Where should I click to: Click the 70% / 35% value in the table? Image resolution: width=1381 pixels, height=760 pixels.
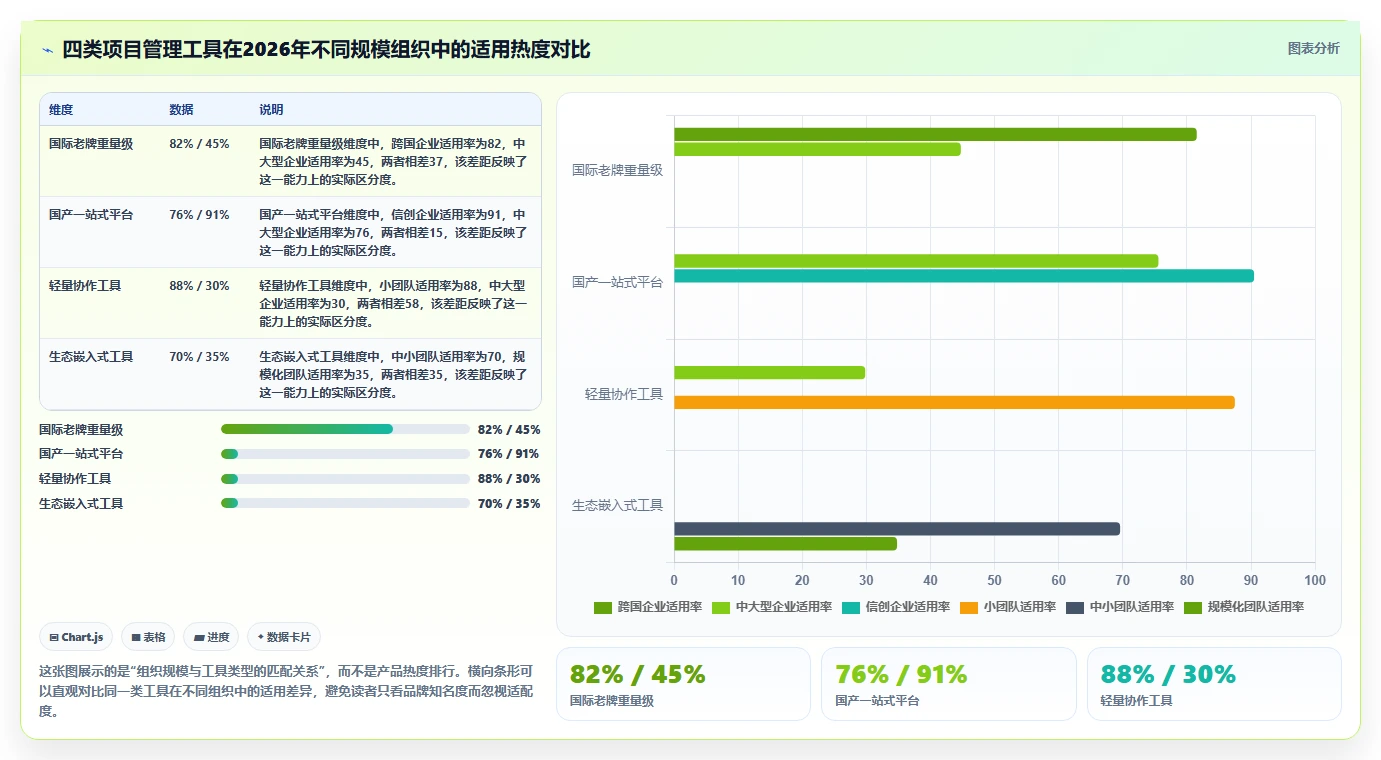point(200,357)
